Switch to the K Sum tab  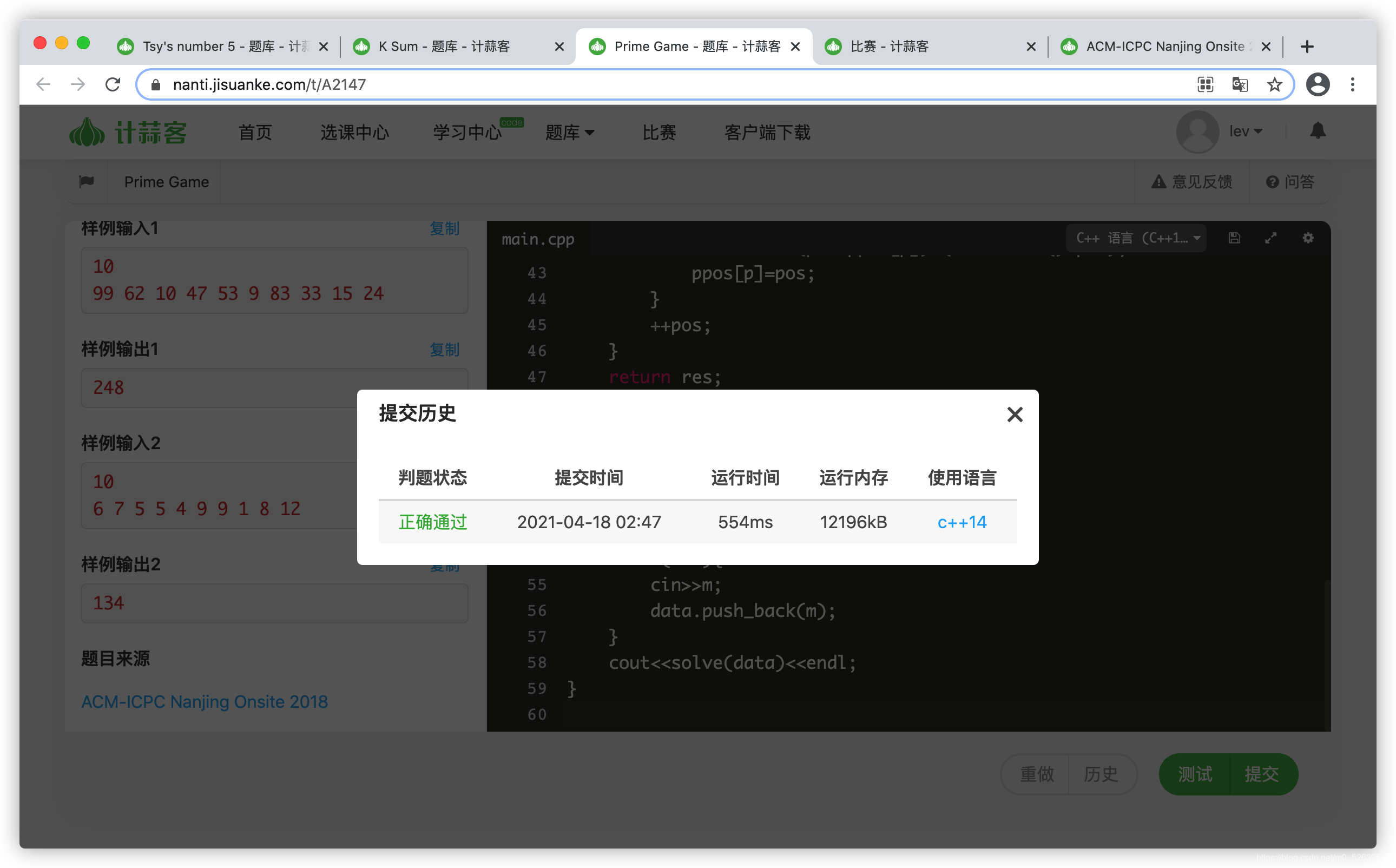(444, 47)
